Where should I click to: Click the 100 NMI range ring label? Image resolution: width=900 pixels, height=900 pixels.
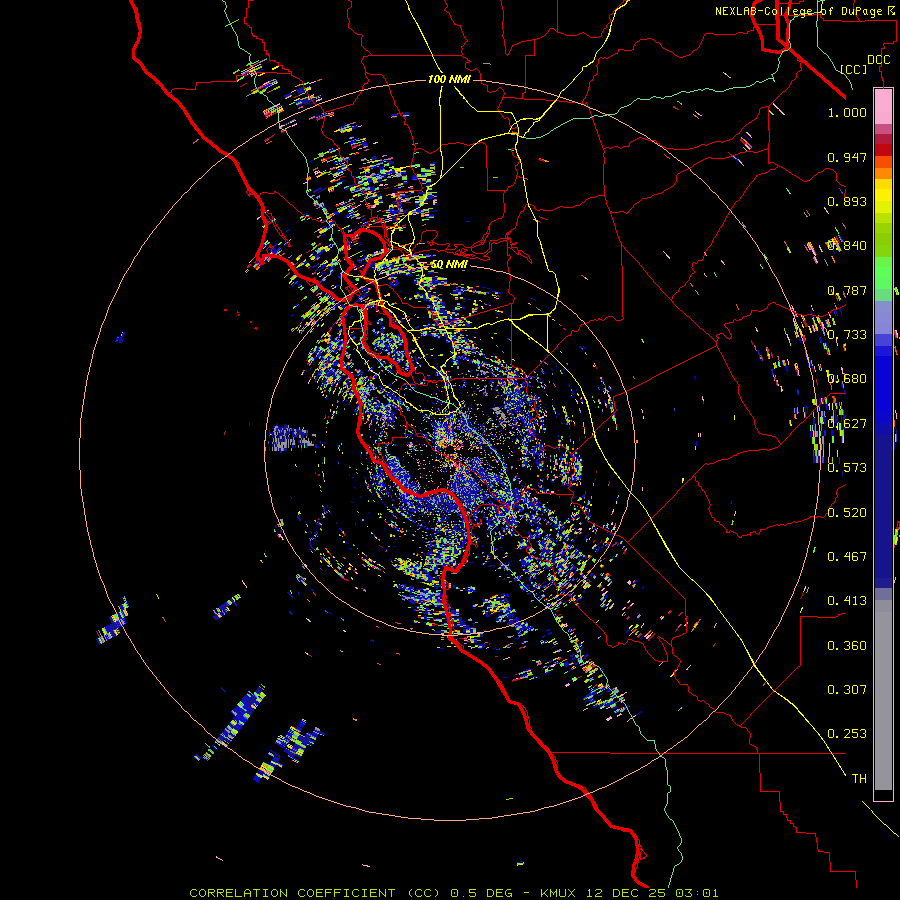click(449, 79)
